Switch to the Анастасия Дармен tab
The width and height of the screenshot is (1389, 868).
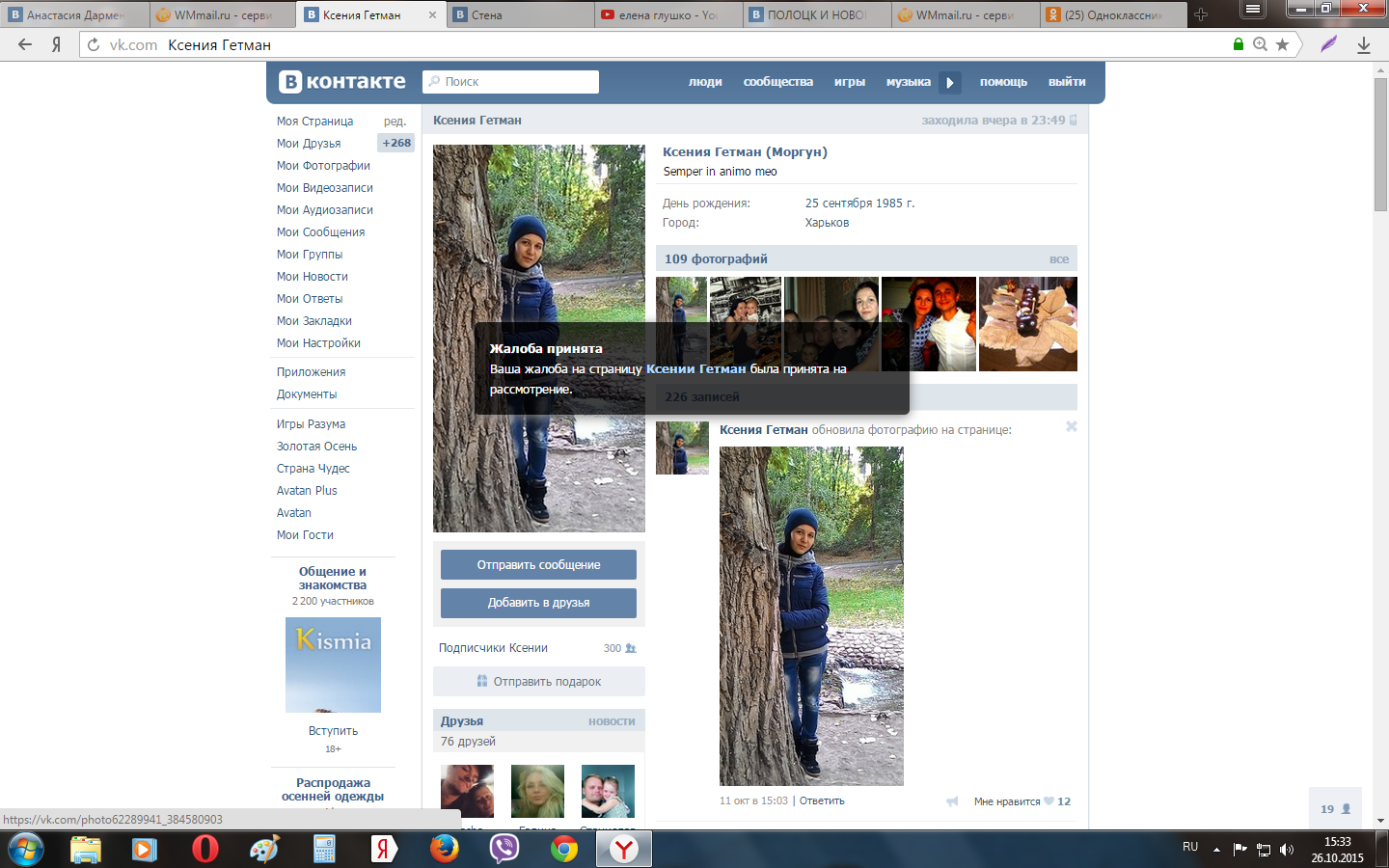[x=75, y=14]
